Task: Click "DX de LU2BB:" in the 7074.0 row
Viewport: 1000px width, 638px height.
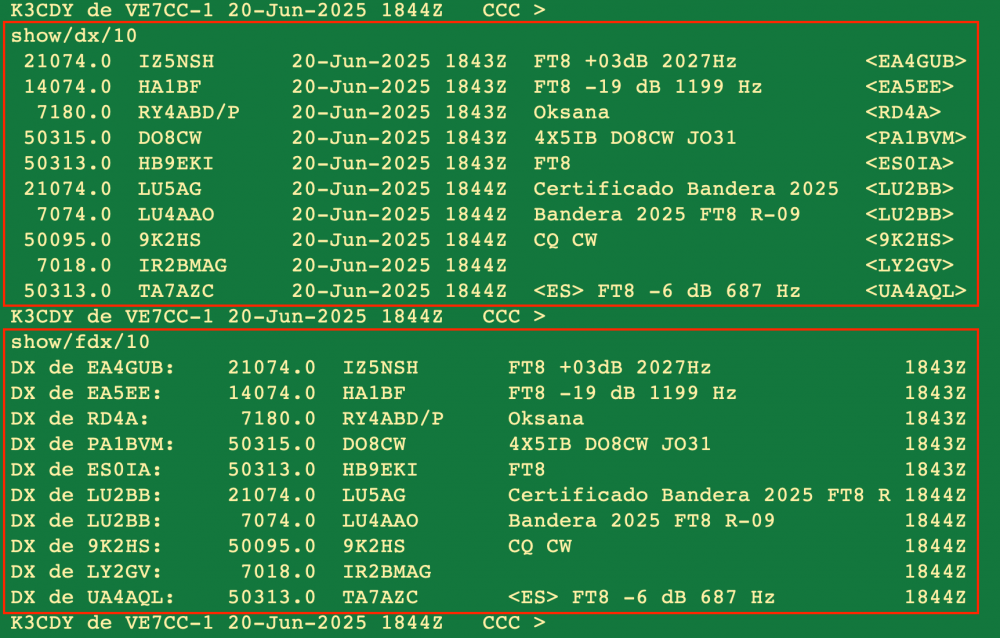Action: pyautogui.click(x=86, y=521)
